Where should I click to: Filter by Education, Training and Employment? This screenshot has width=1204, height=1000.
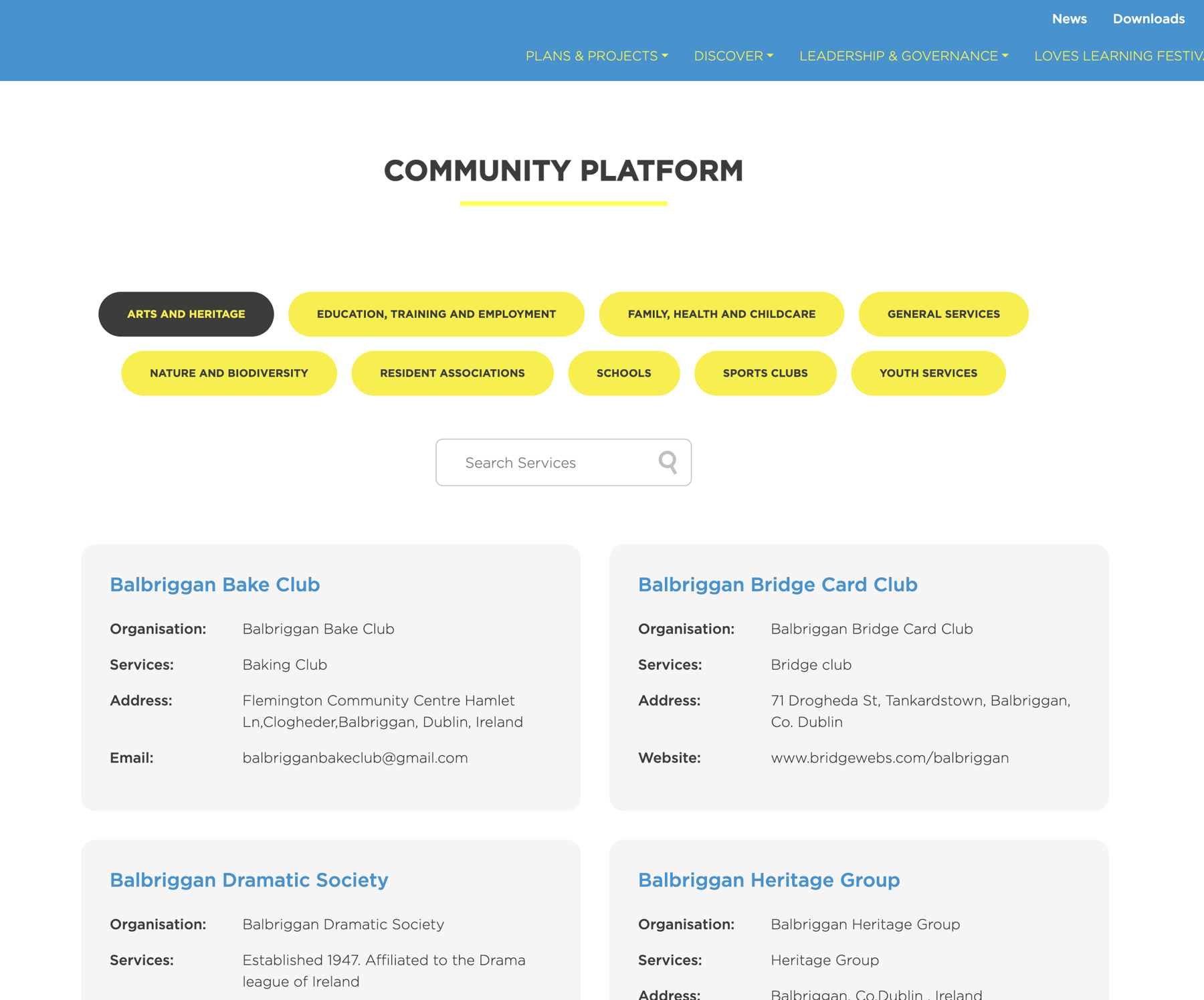coord(436,314)
